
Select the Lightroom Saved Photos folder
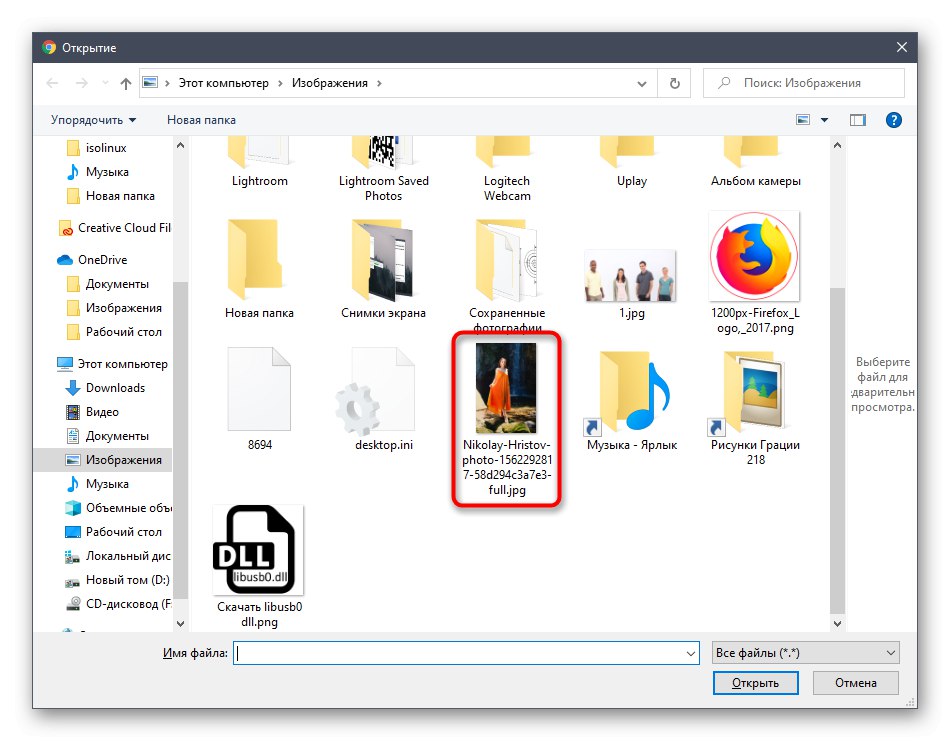tap(384, 168)
